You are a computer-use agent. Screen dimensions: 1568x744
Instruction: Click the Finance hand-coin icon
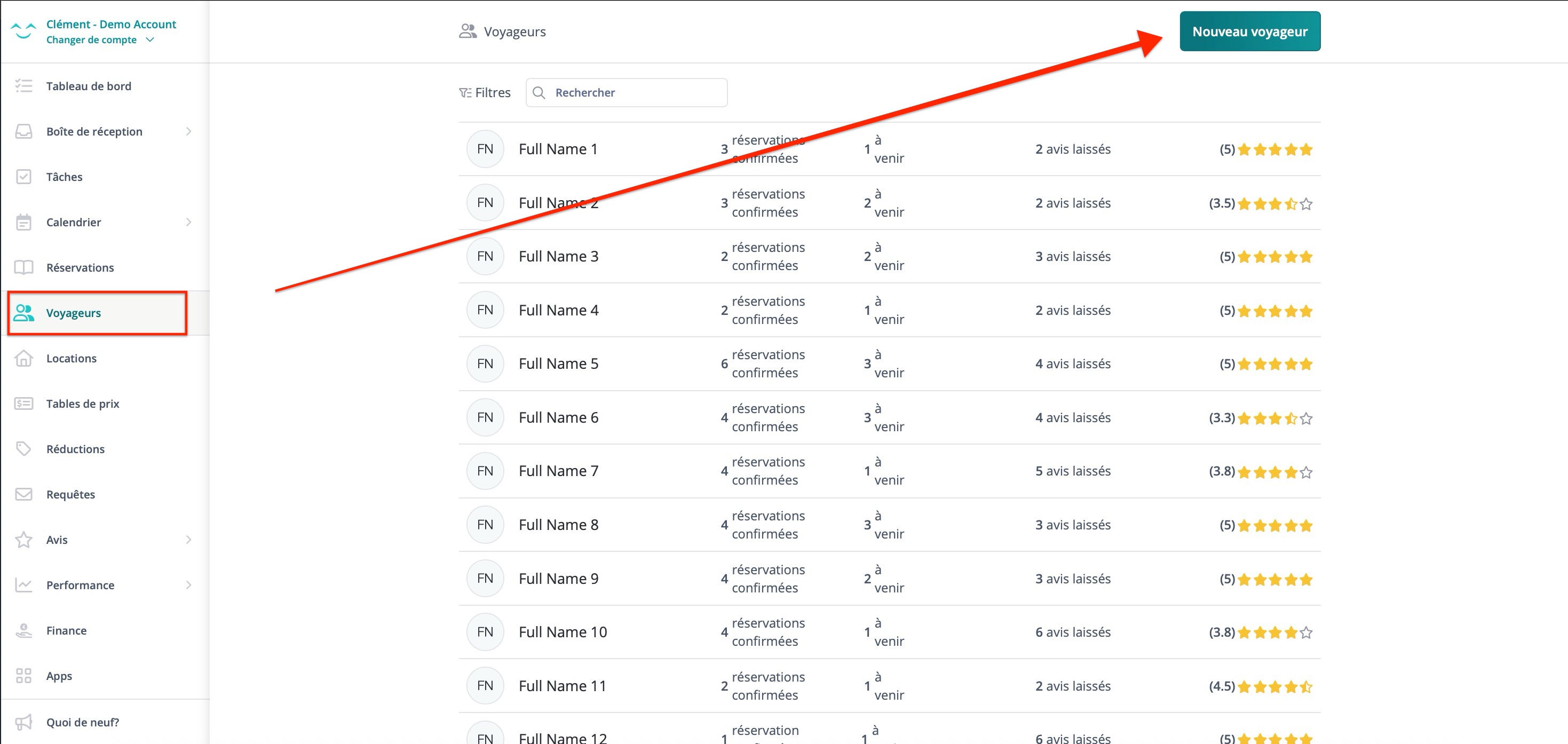pyautogui.click(x=23, y=630)
